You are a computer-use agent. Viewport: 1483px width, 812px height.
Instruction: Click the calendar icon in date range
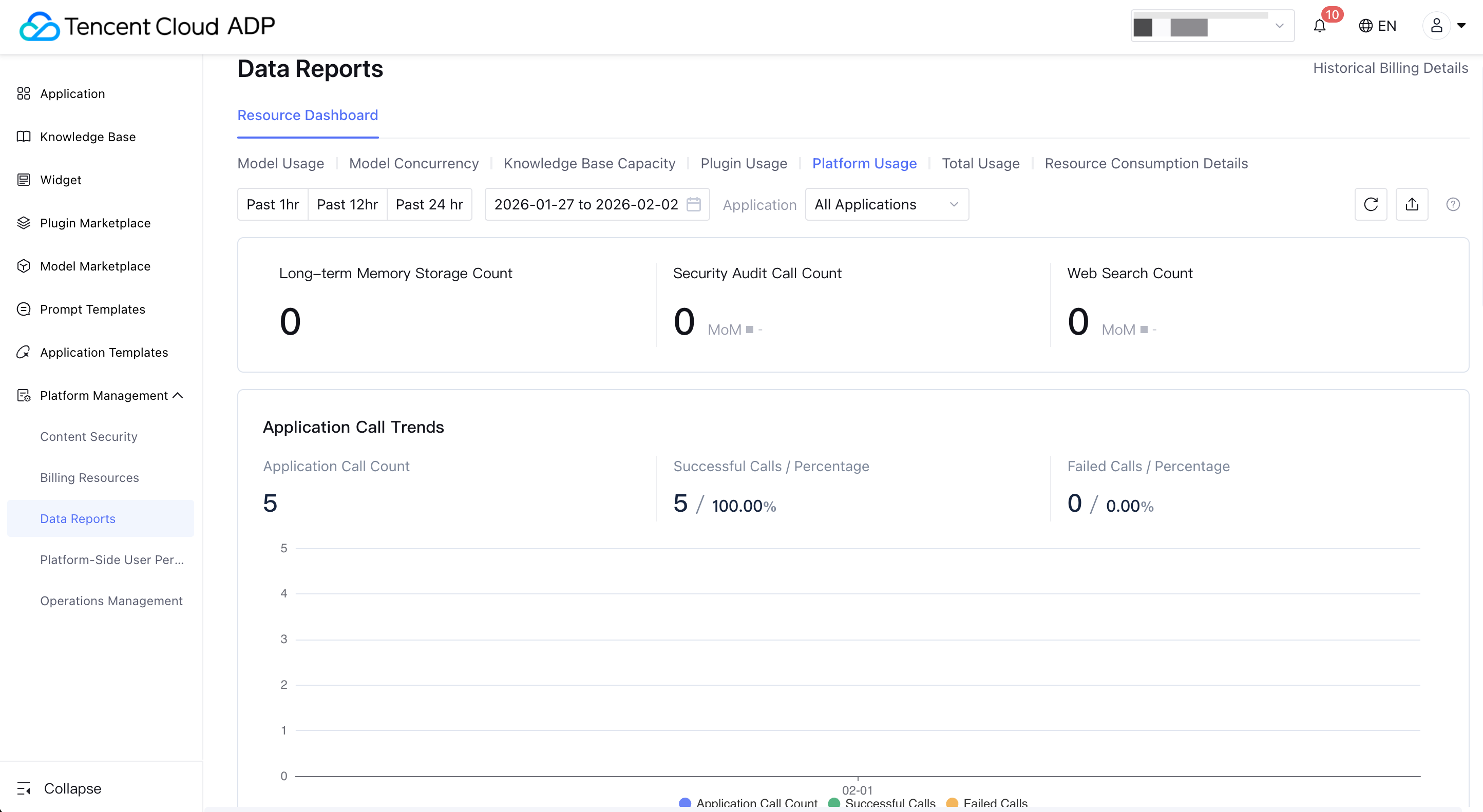694,204
